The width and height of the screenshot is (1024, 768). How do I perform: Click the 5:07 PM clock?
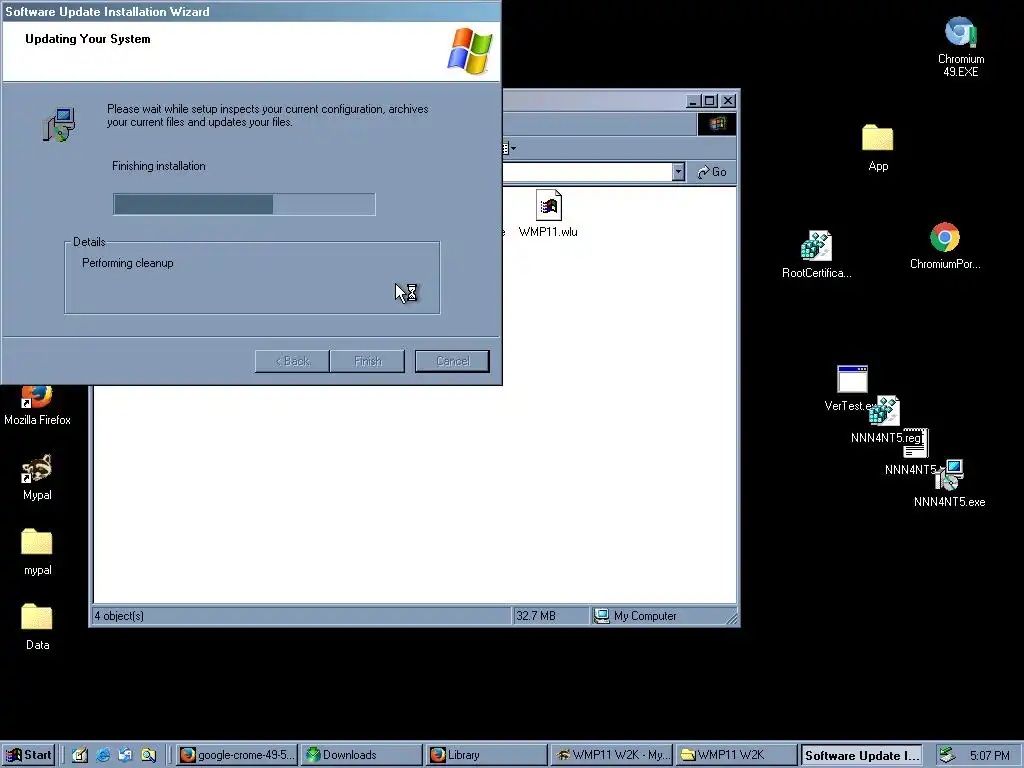(989, 756)
